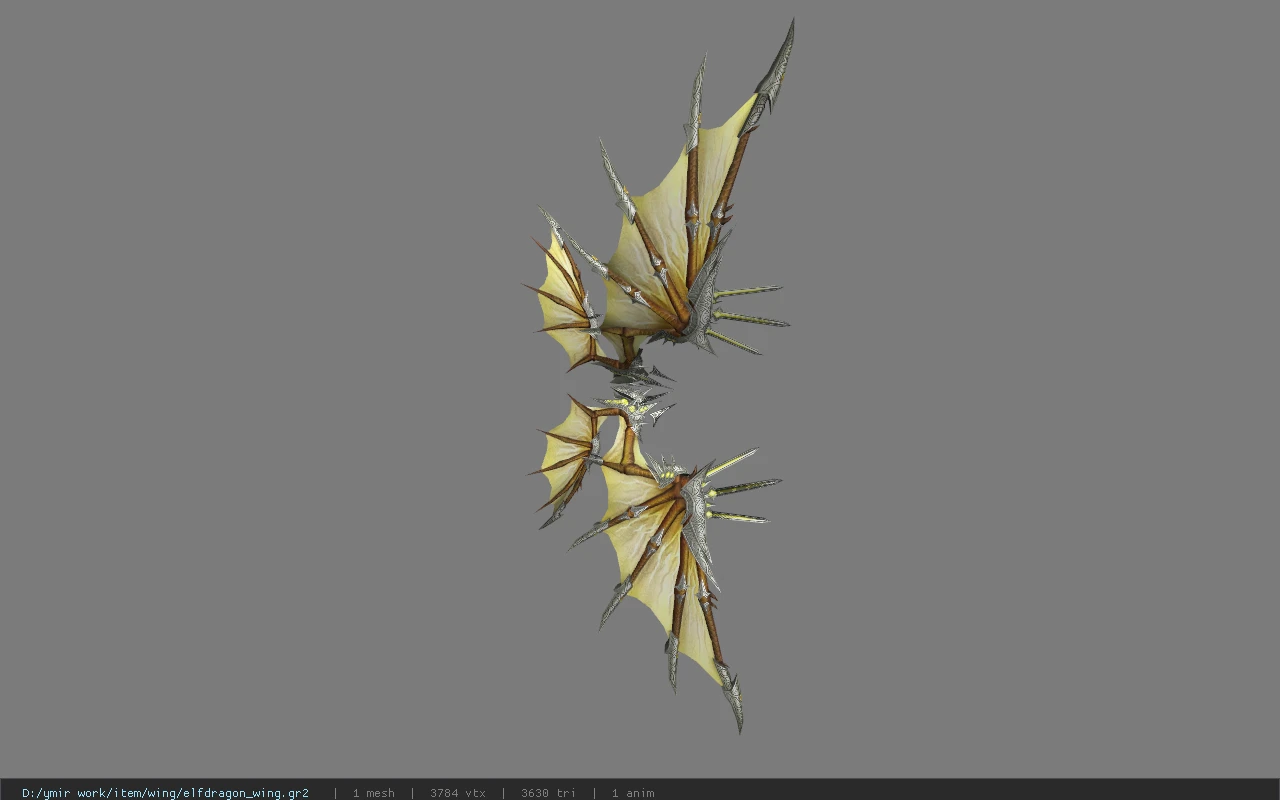1280x800 pixels.
Task: Click the "3630 tri" triangle count
Action: point(548,793)
